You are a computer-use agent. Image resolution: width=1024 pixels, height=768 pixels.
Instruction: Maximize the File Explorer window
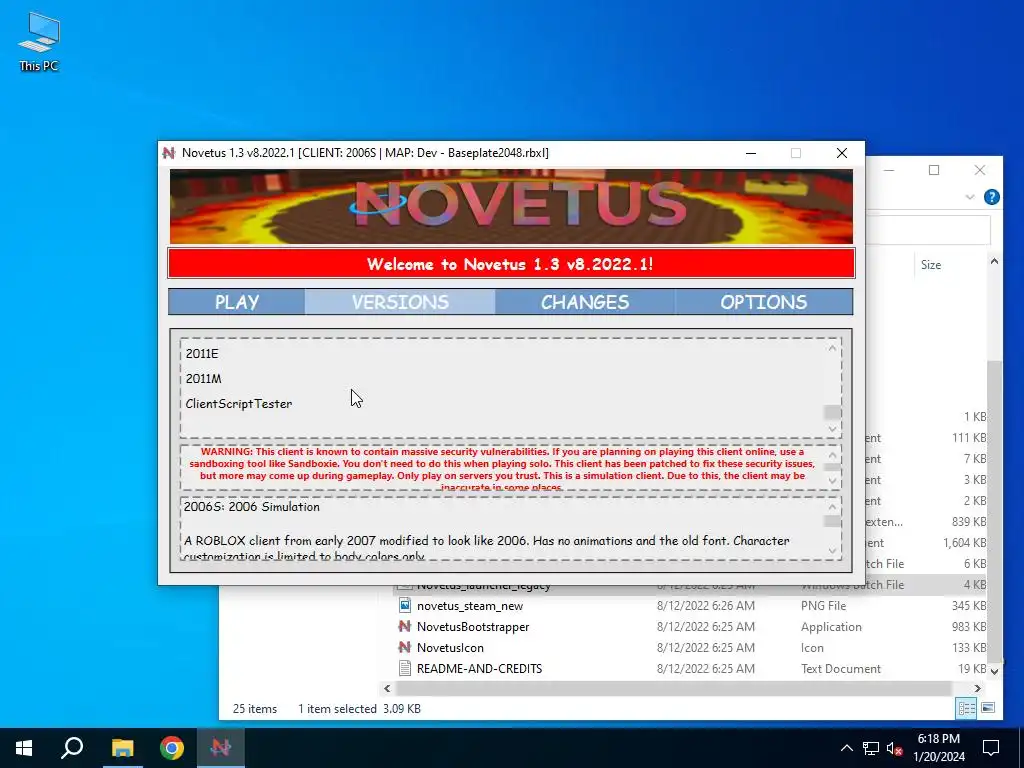click(x=934, y=170)
